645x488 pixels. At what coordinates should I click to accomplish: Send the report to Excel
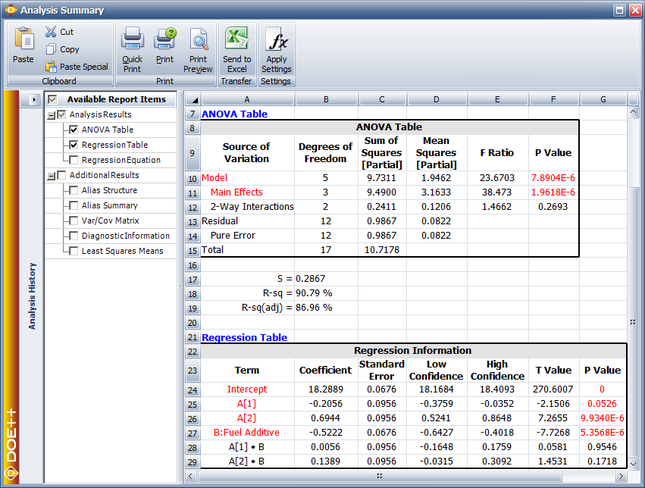(x=236, y=40)
